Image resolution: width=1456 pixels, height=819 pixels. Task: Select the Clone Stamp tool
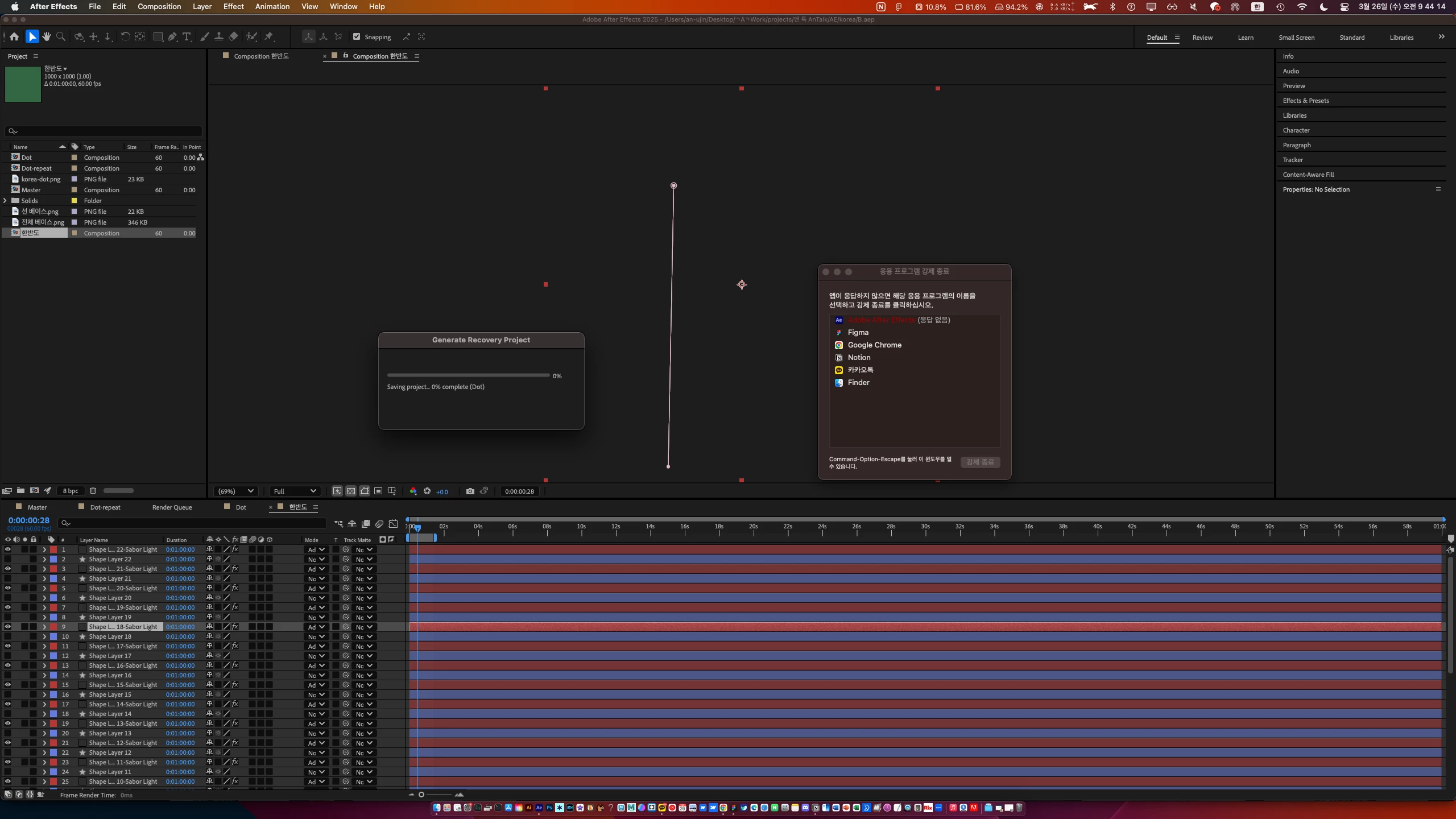coord(218,37)
